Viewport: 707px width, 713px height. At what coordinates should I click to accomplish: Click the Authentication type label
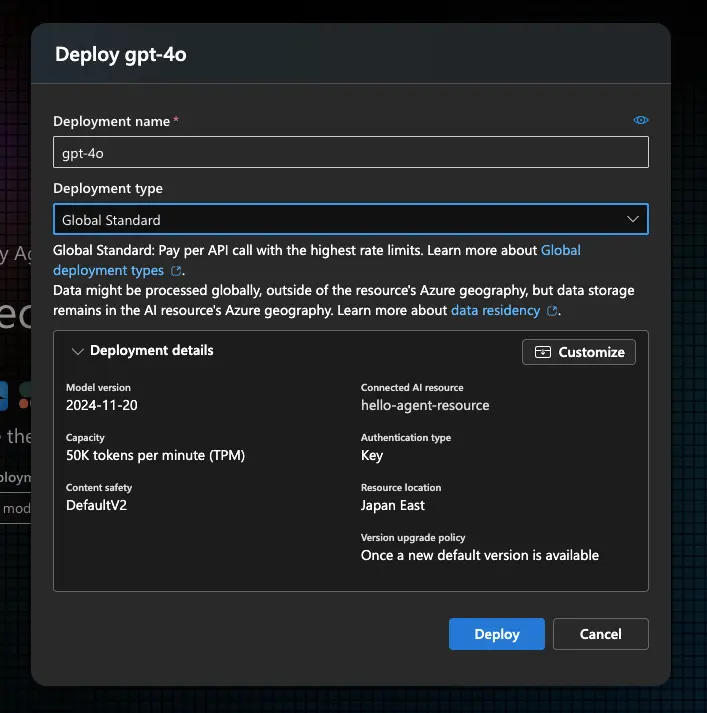point(406,437)
